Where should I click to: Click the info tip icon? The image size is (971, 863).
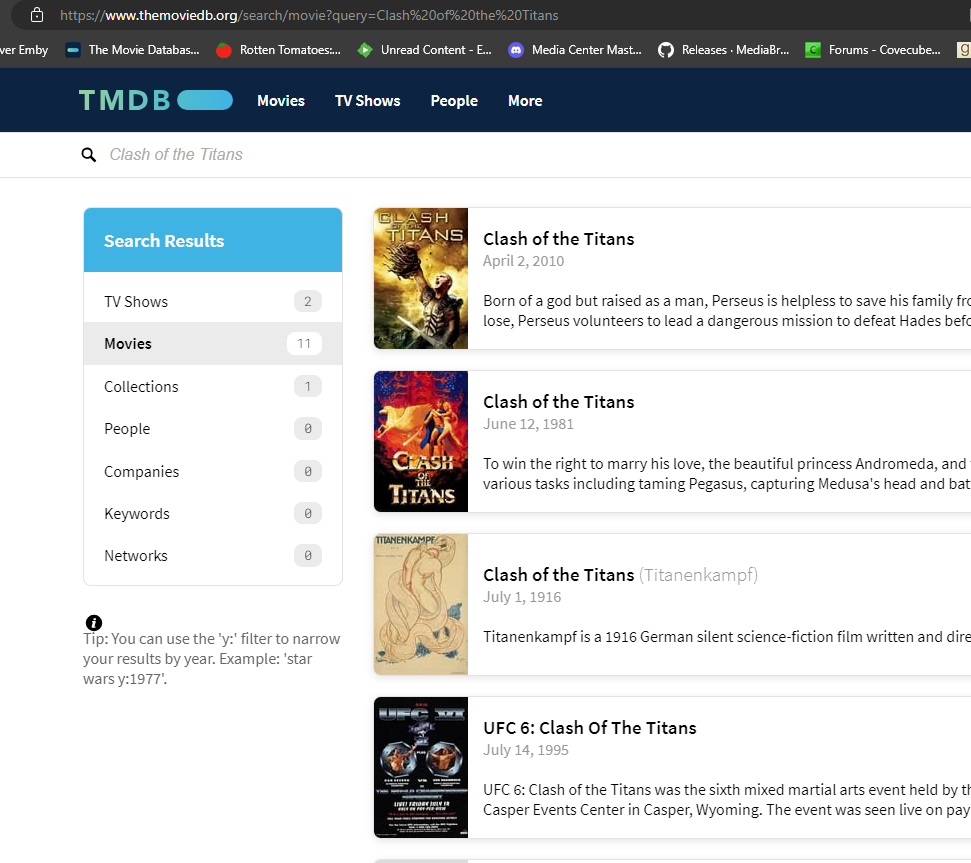tap(94, 623)
